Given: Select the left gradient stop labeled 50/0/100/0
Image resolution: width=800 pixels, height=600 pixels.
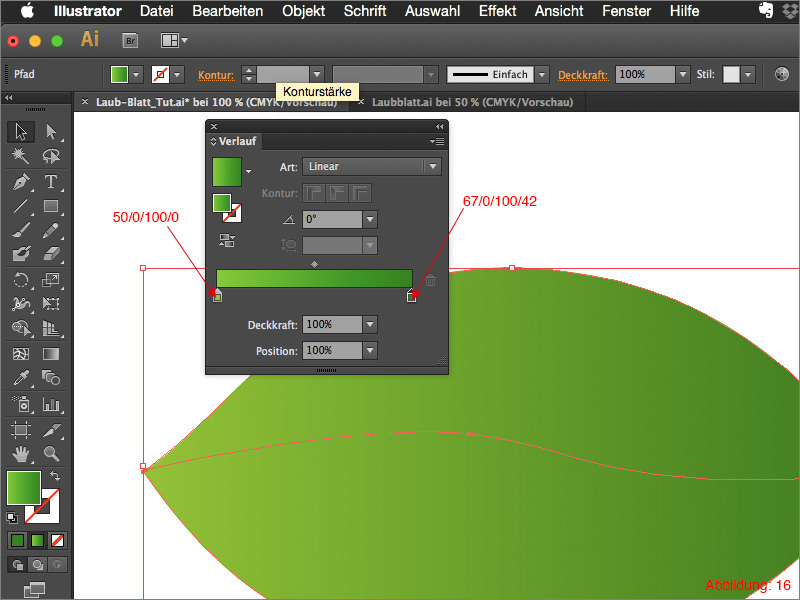Looking at the screenshot, I should 216,297.
